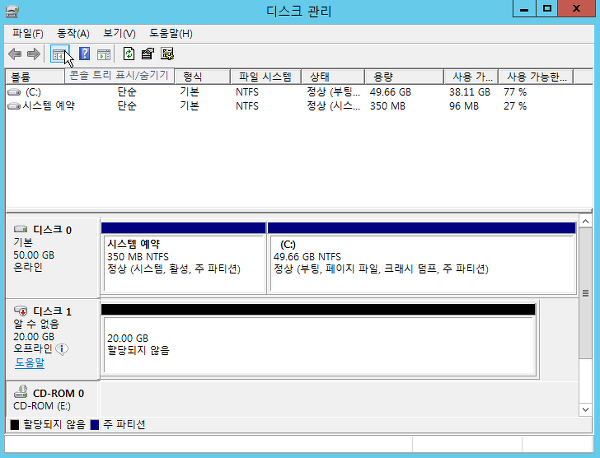Click the 38.11 GB free space cell
The image size is (600, 458).
(x=470, y=92)
